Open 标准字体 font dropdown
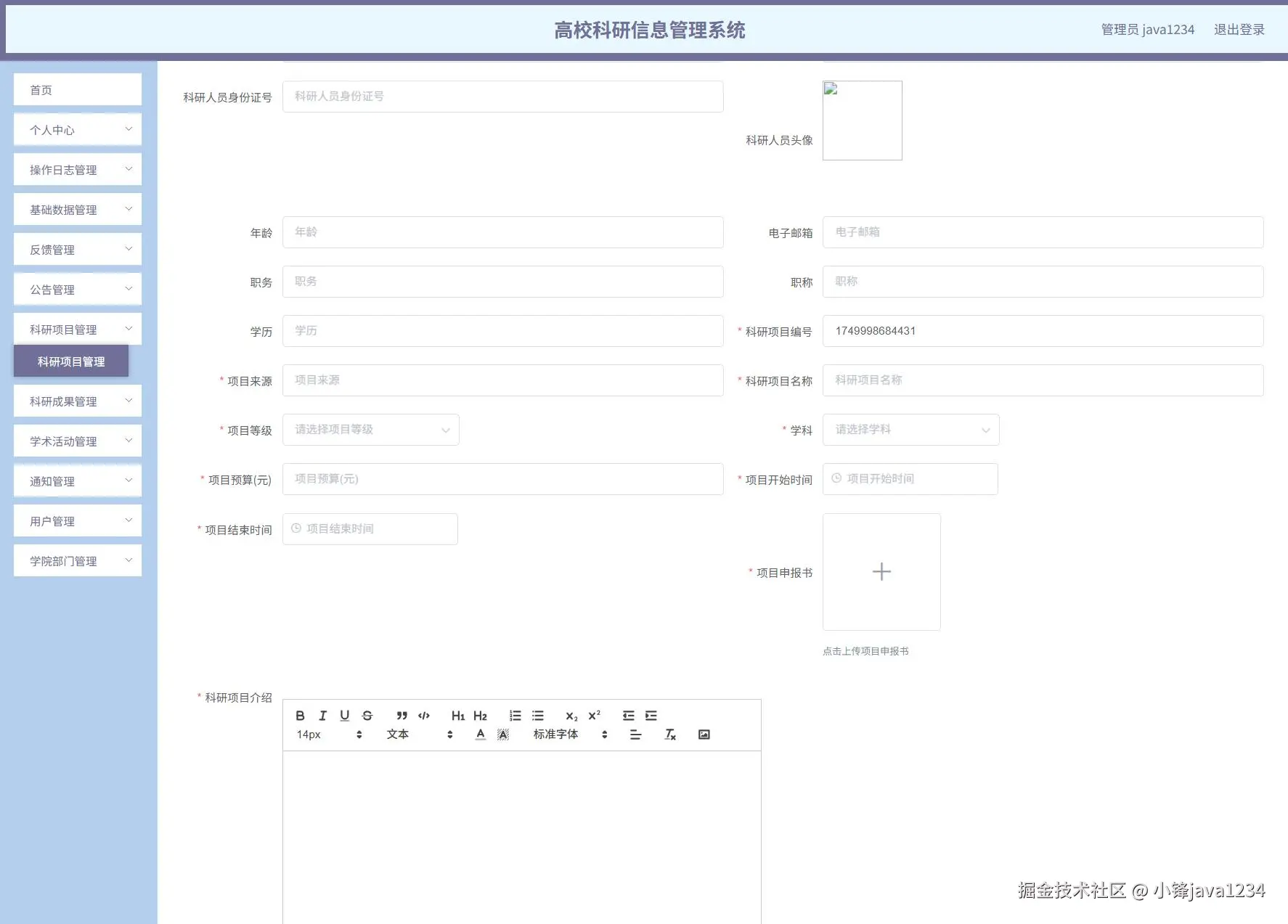Viewport: 1288px width, 924px height. 570,735
